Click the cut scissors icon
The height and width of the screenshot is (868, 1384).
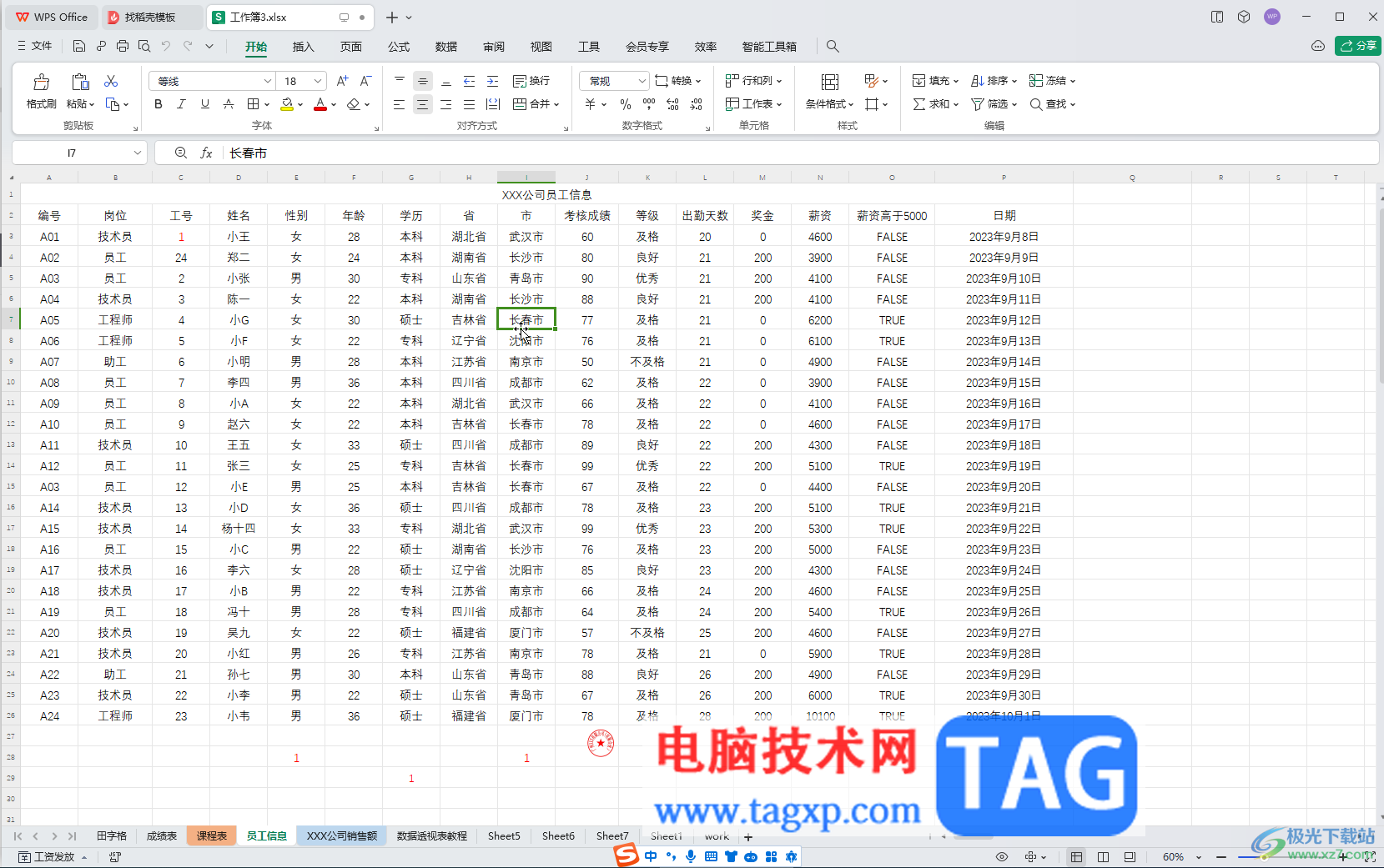(111, 81)
